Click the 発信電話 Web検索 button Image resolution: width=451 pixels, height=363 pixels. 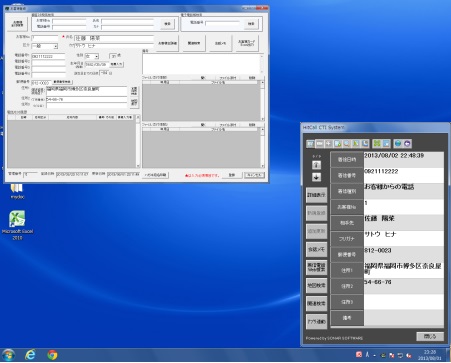click(316, 267)
